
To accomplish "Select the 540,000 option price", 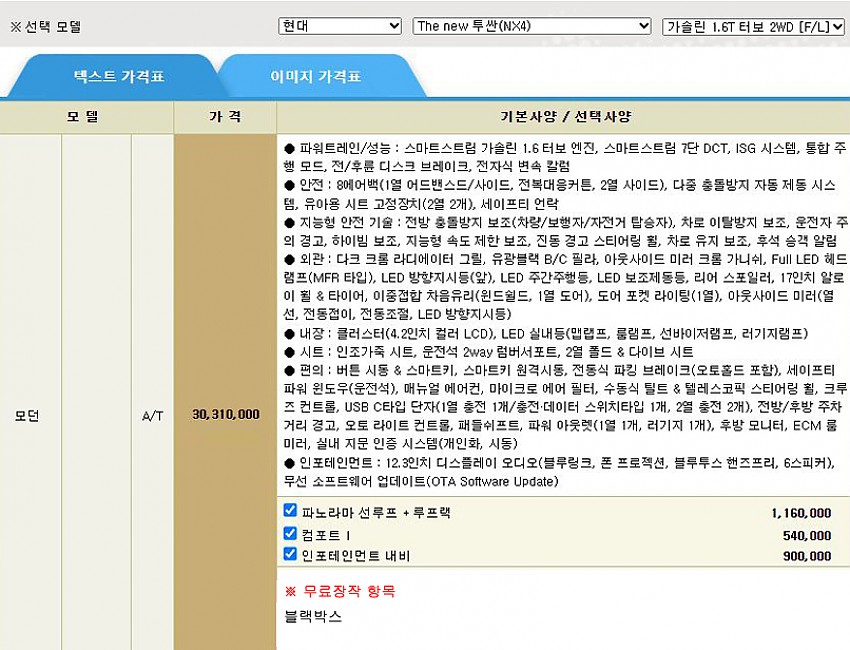I will coord(806,535).
